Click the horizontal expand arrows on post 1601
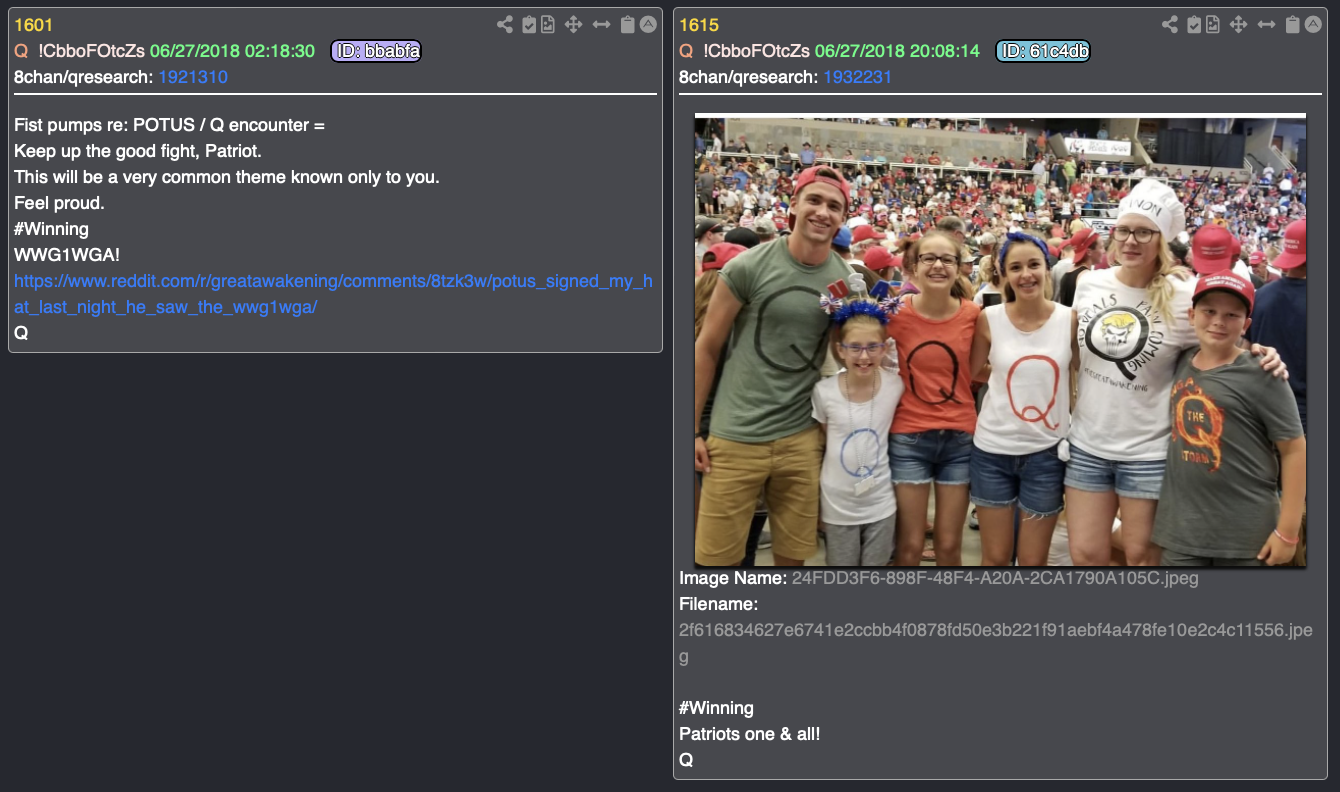The height and width of the screenshot is (792, 1340). click(601, 25)
